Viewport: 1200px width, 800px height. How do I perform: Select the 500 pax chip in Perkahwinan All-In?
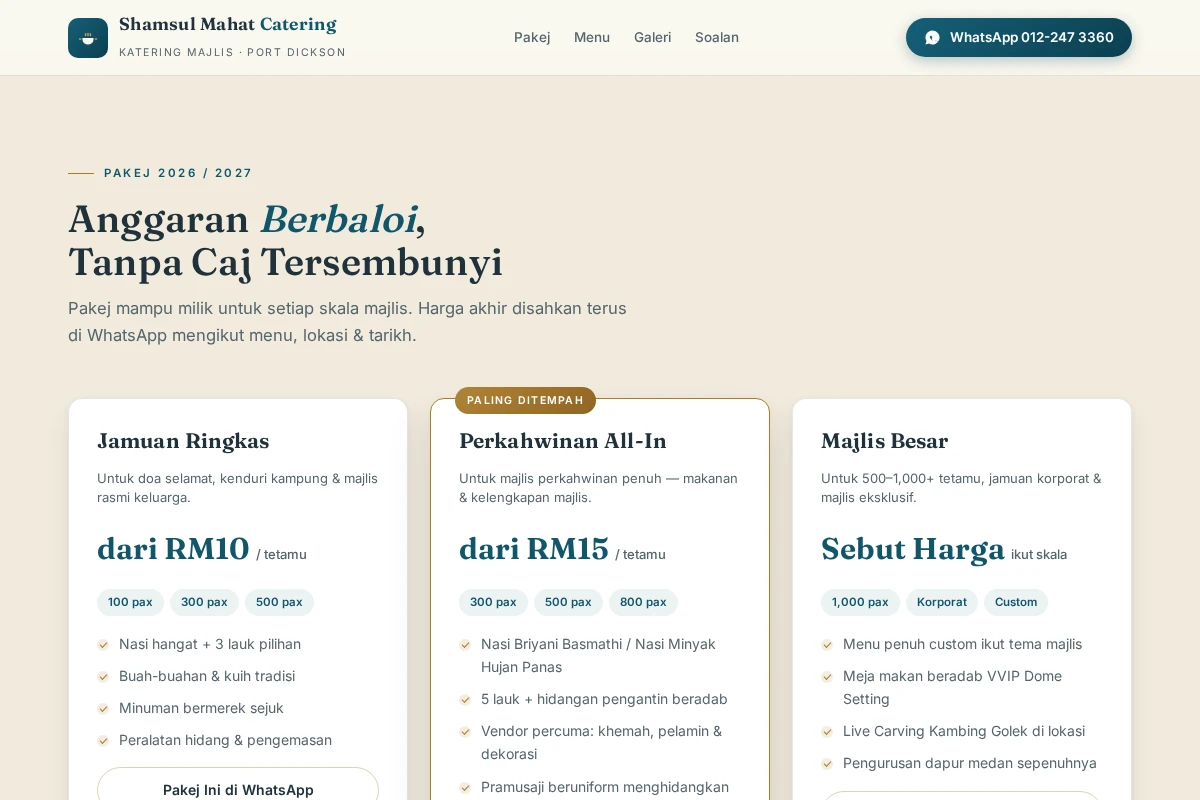[568, 602]
